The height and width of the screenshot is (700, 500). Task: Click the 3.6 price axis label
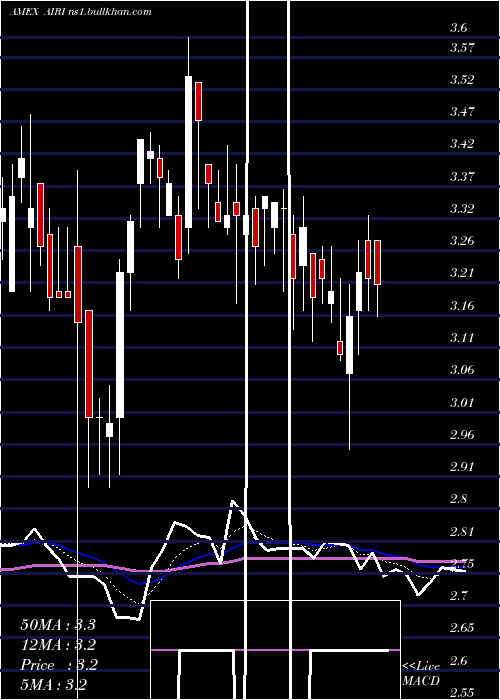tap(459, 28)
